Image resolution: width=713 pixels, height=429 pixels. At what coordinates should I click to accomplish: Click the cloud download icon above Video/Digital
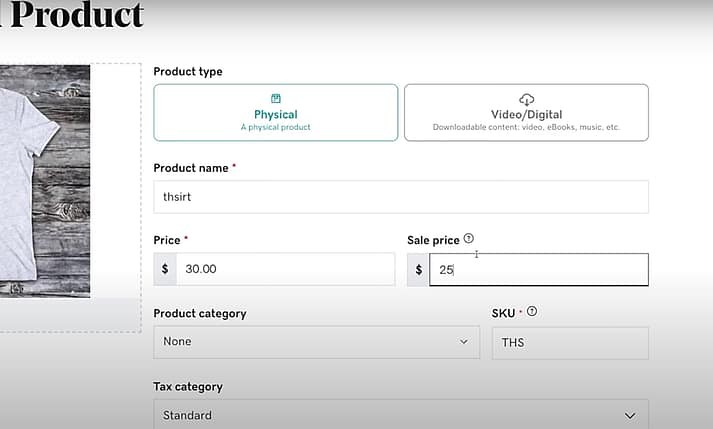(x=526, y=99)
